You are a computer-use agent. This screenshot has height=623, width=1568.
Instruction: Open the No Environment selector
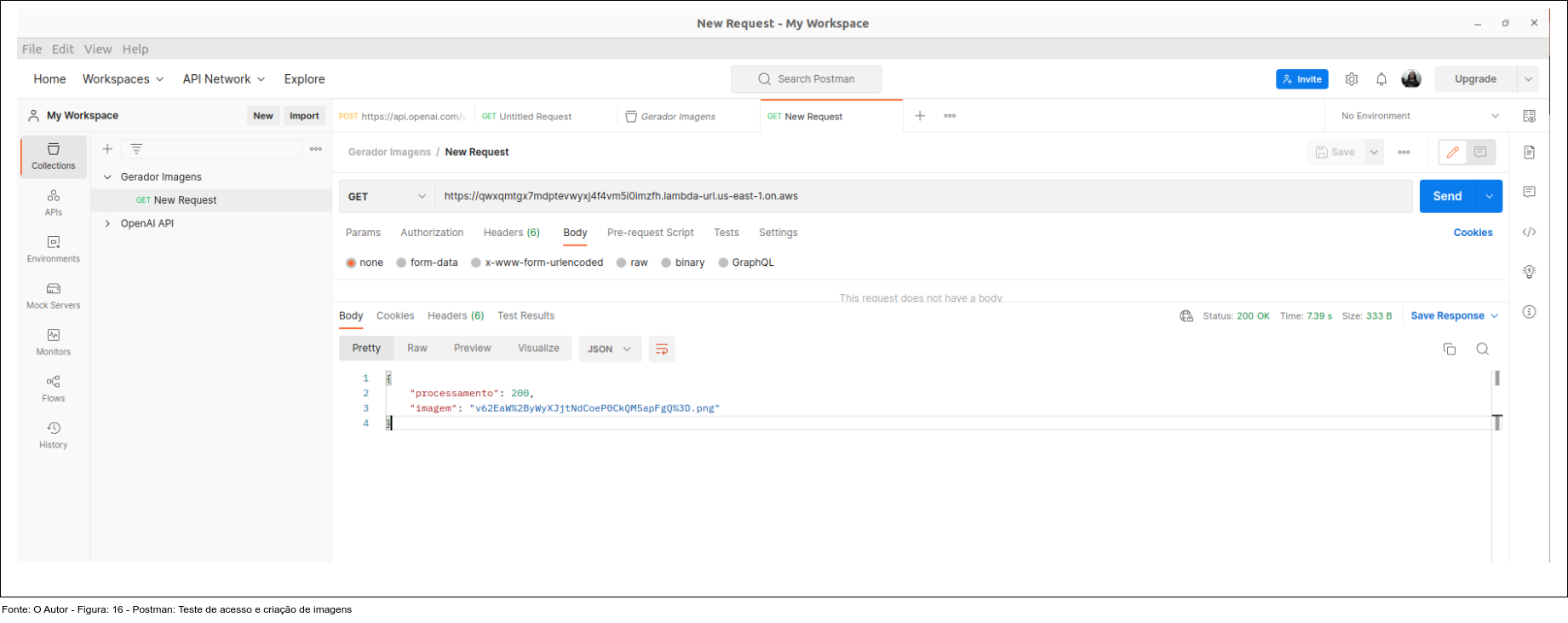pyautogui.click(x=1419, y=116)
